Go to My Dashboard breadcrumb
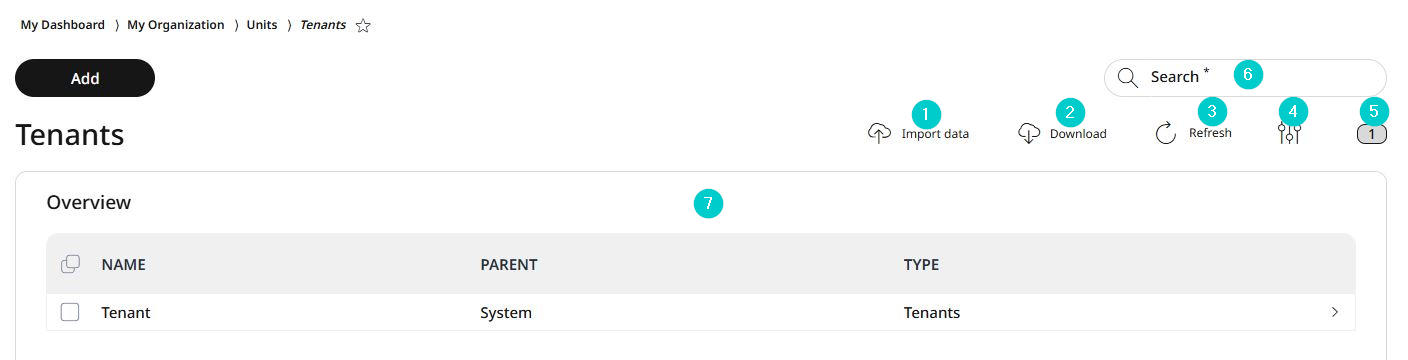The height and width of the screenshot is (360, 1408). 63,25
